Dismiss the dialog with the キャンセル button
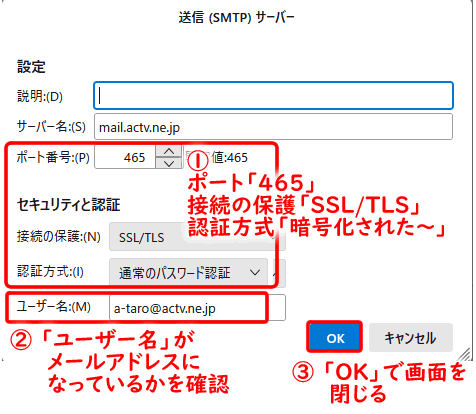Screen dimensions: 476x414 point(411,338)
